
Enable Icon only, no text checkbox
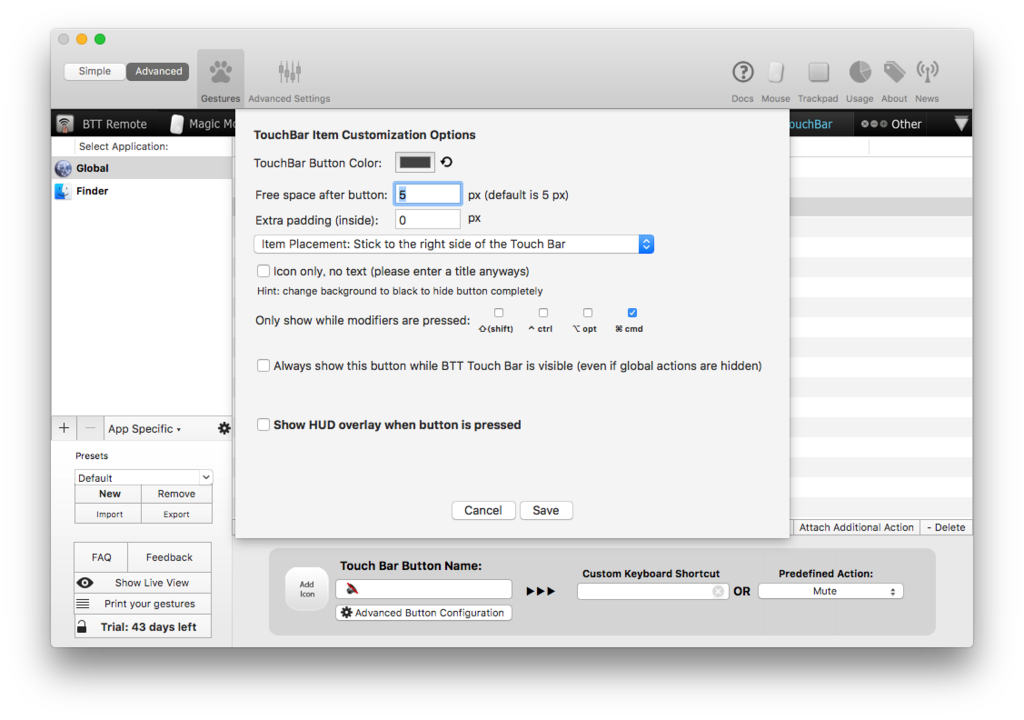[263, 271]
